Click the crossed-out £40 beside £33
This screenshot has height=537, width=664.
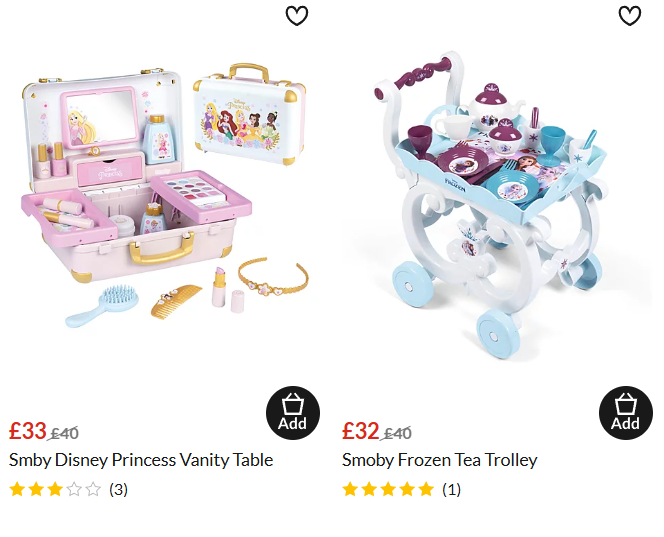coord(64,433)
